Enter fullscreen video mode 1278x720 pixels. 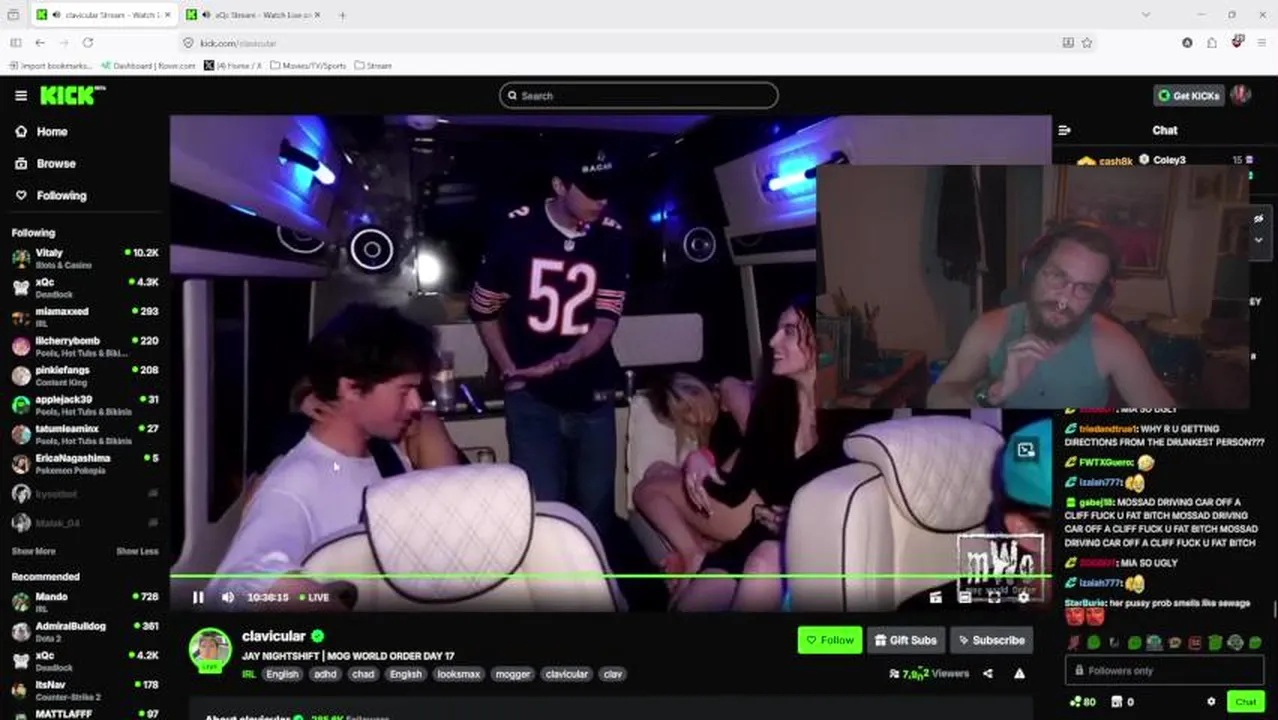pos(994,597)
